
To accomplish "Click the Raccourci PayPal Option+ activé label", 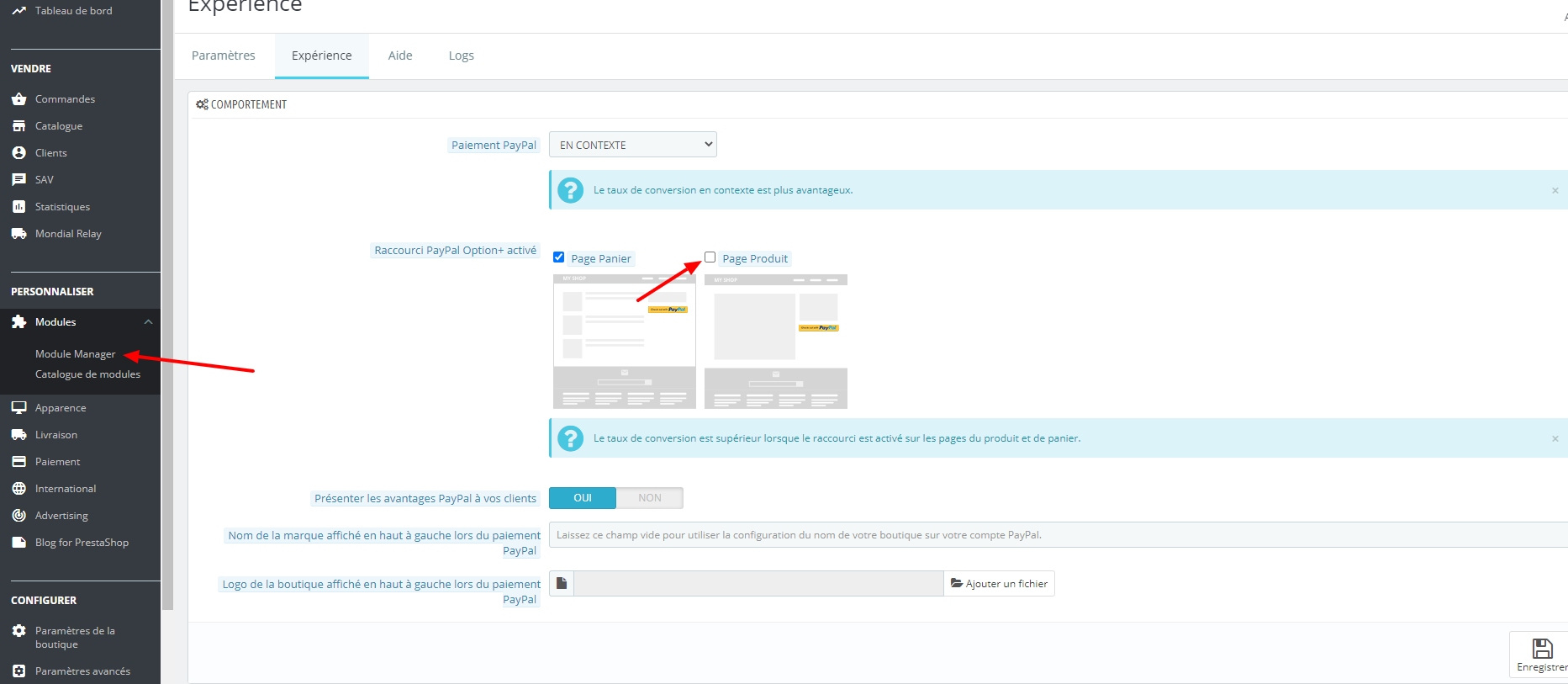I will point(456,251).
